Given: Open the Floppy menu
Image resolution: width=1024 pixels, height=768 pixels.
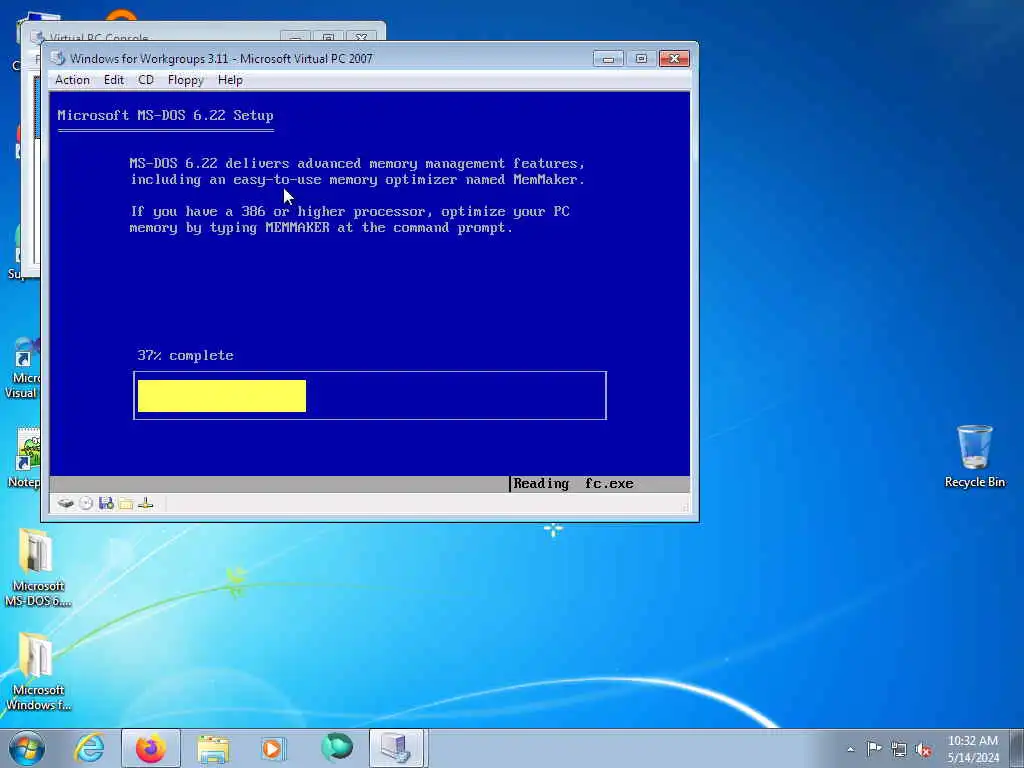Looking at the screenshot, I should (185, 80).
